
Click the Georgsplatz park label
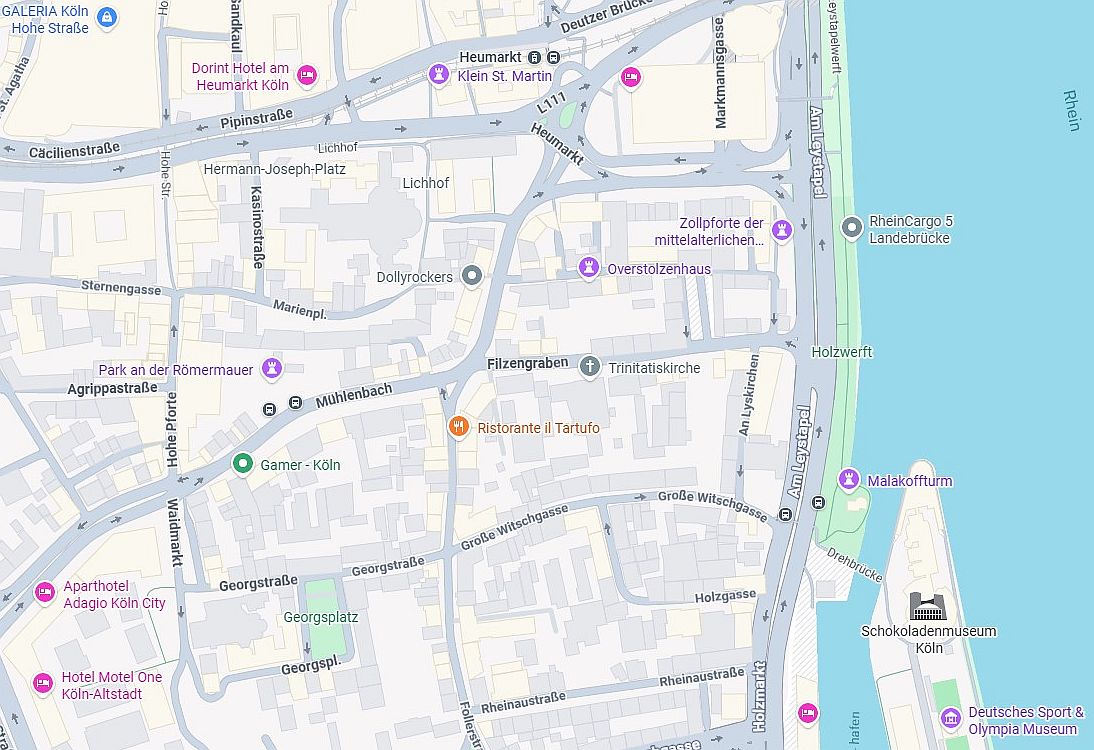click(x=320, y=617)
